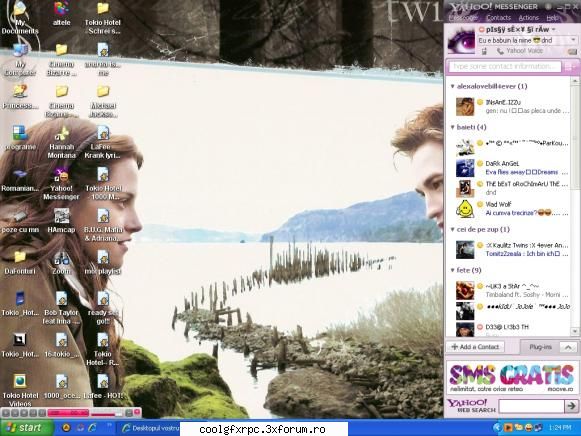Screen dimensions: 581x436
Task: Open the Actions menu
Action: (x=529, y=18)
